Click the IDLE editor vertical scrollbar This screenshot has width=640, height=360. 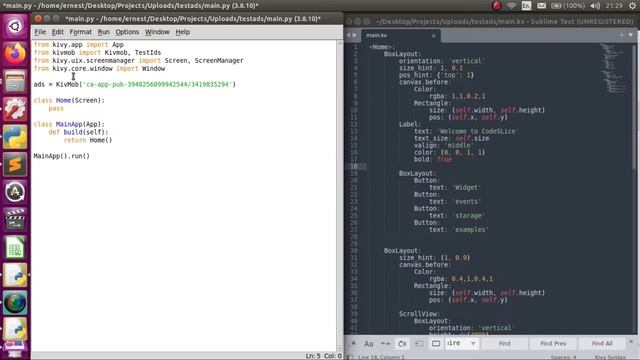click(x=340, y=195)
